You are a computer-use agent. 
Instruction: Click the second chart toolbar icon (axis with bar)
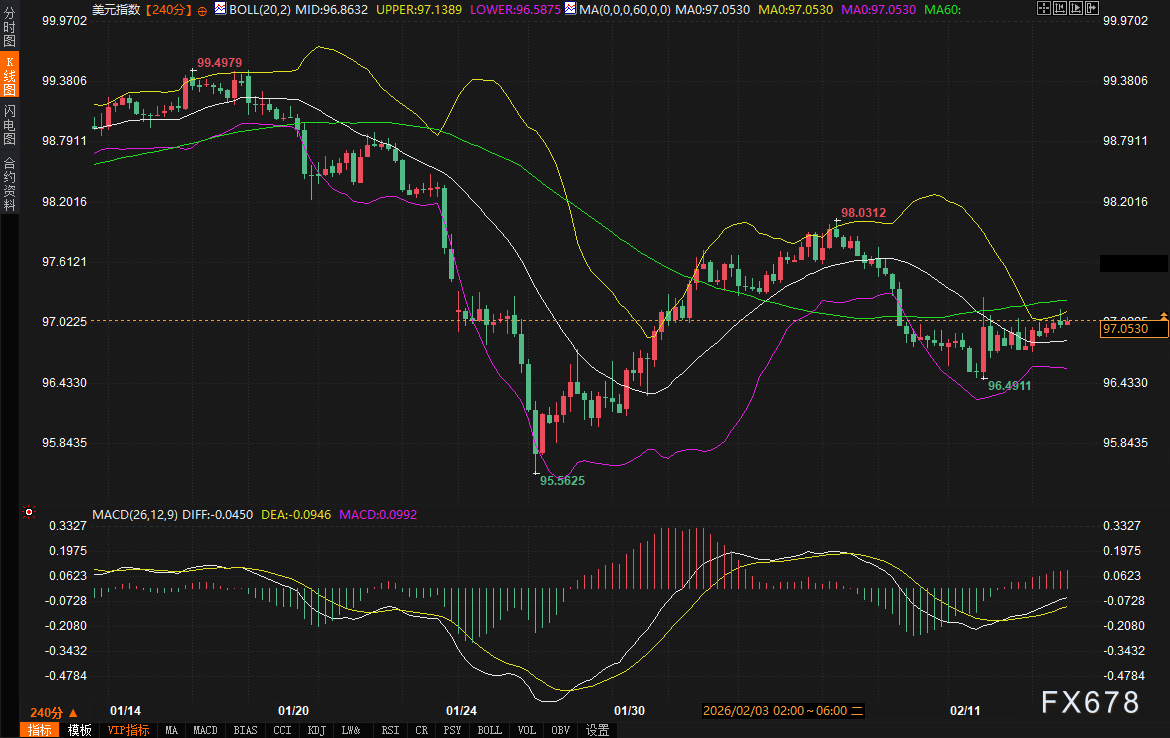(1062, 9)
